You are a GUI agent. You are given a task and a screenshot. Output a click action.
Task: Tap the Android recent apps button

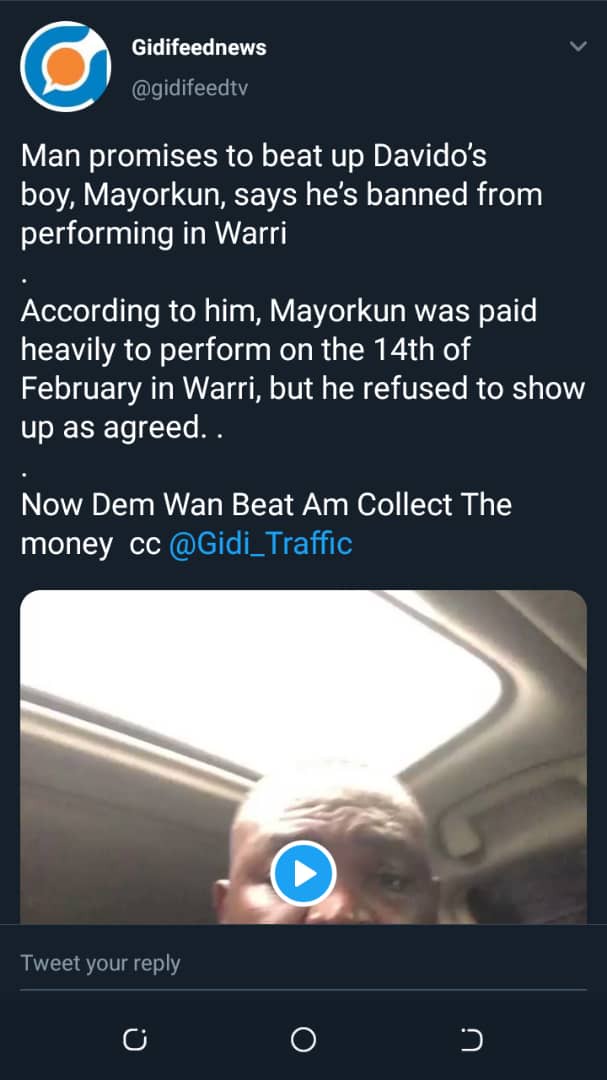coord(135,1040)
